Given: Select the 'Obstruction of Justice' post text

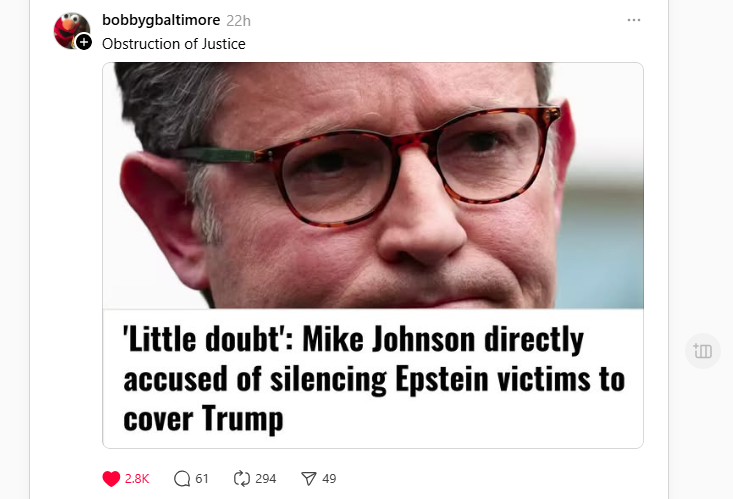Looking at the screenshot, I should coord(173,43).
